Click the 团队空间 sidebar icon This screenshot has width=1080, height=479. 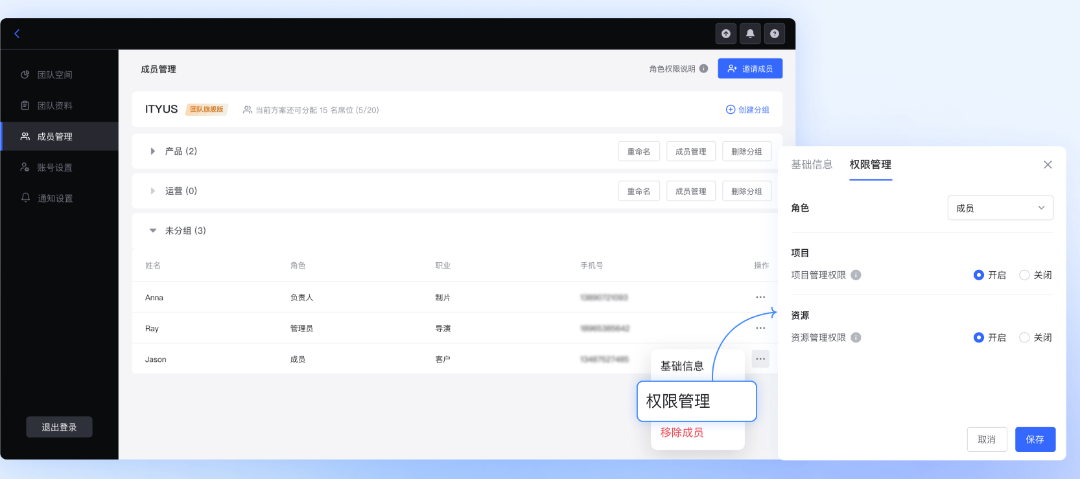click(x=25, y=74)
